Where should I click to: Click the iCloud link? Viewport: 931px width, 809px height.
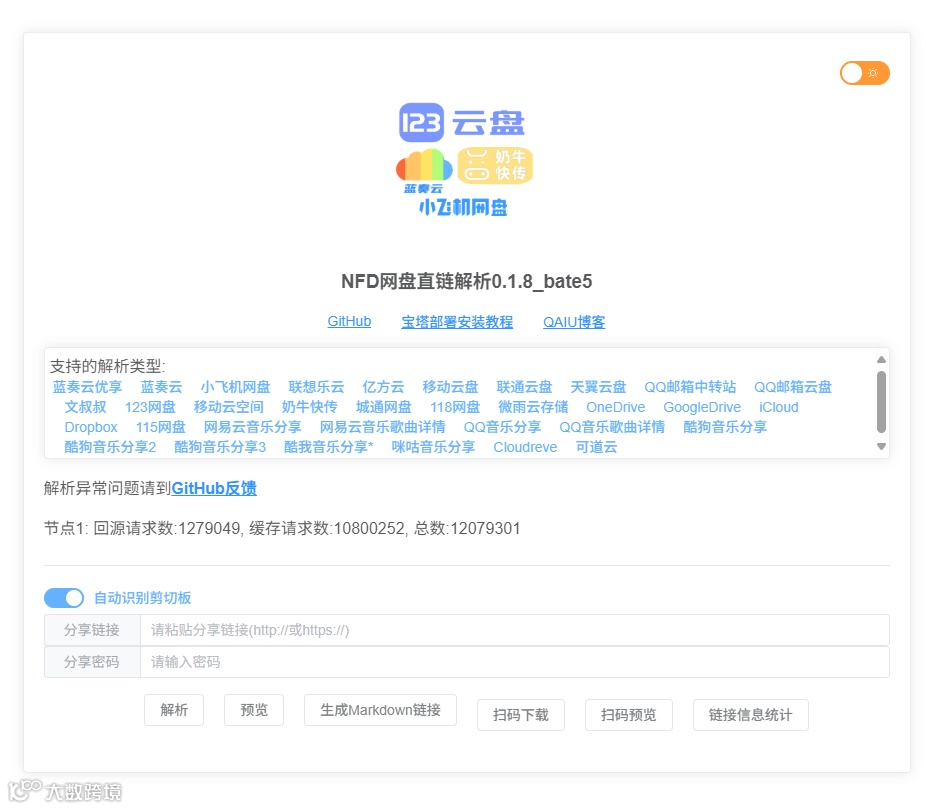pos(779,407)
